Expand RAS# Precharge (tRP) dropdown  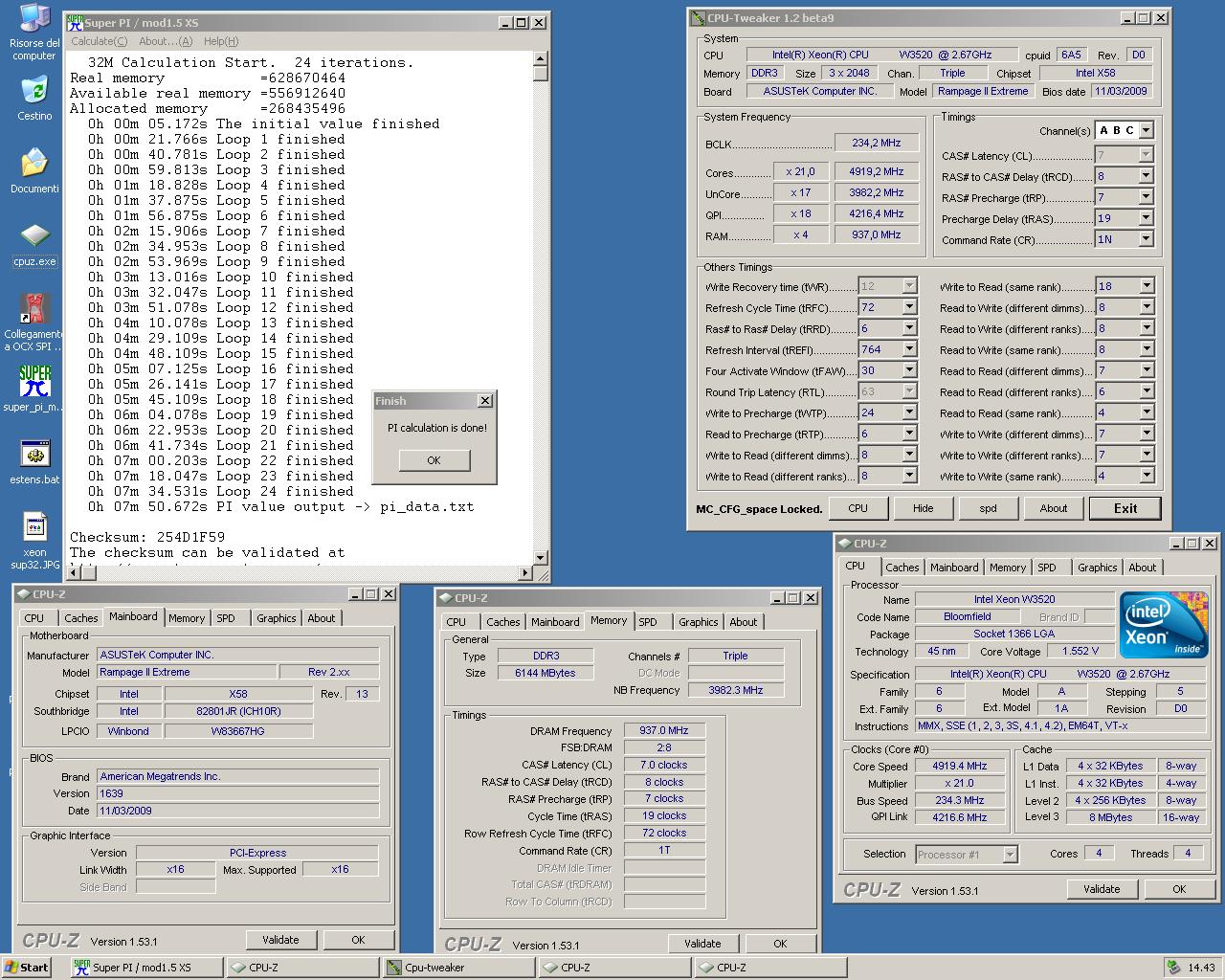[x=1146, y=197]
